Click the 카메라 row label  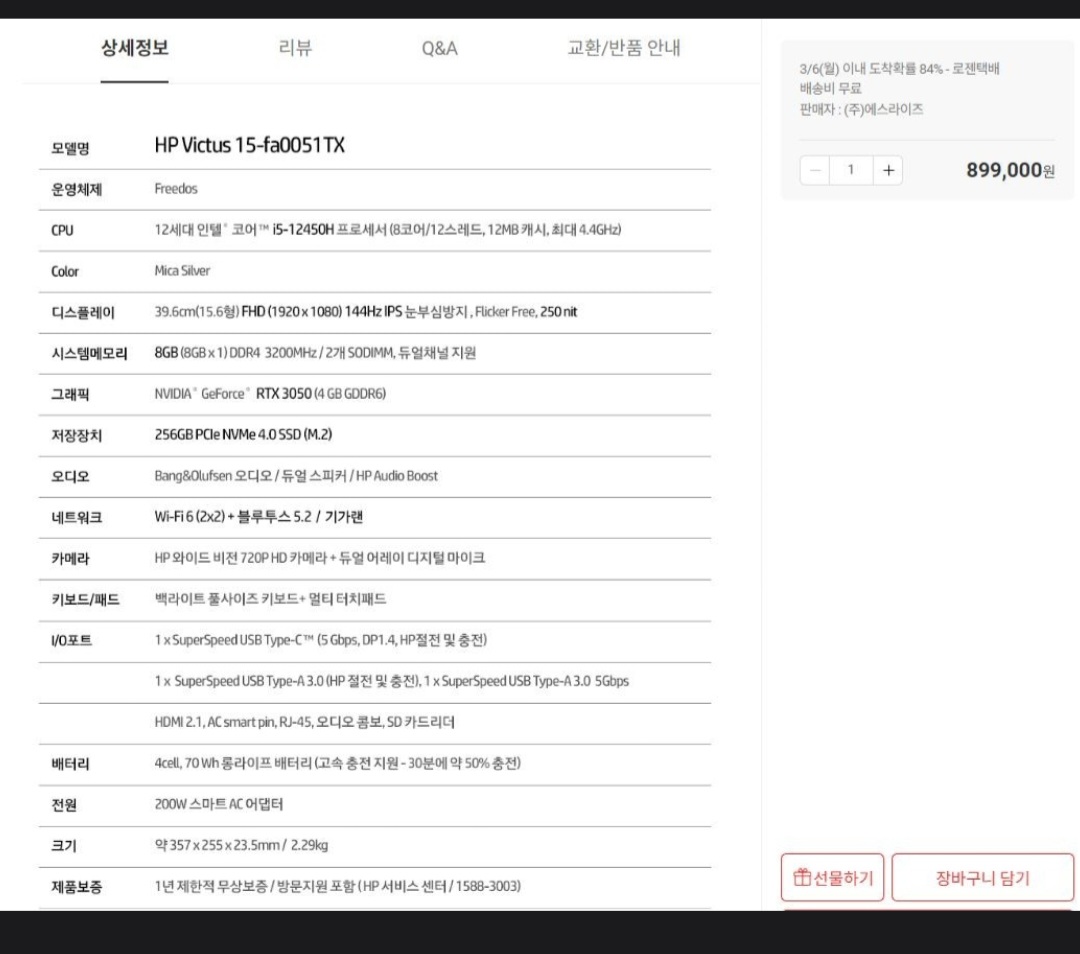tap(70, 559)
